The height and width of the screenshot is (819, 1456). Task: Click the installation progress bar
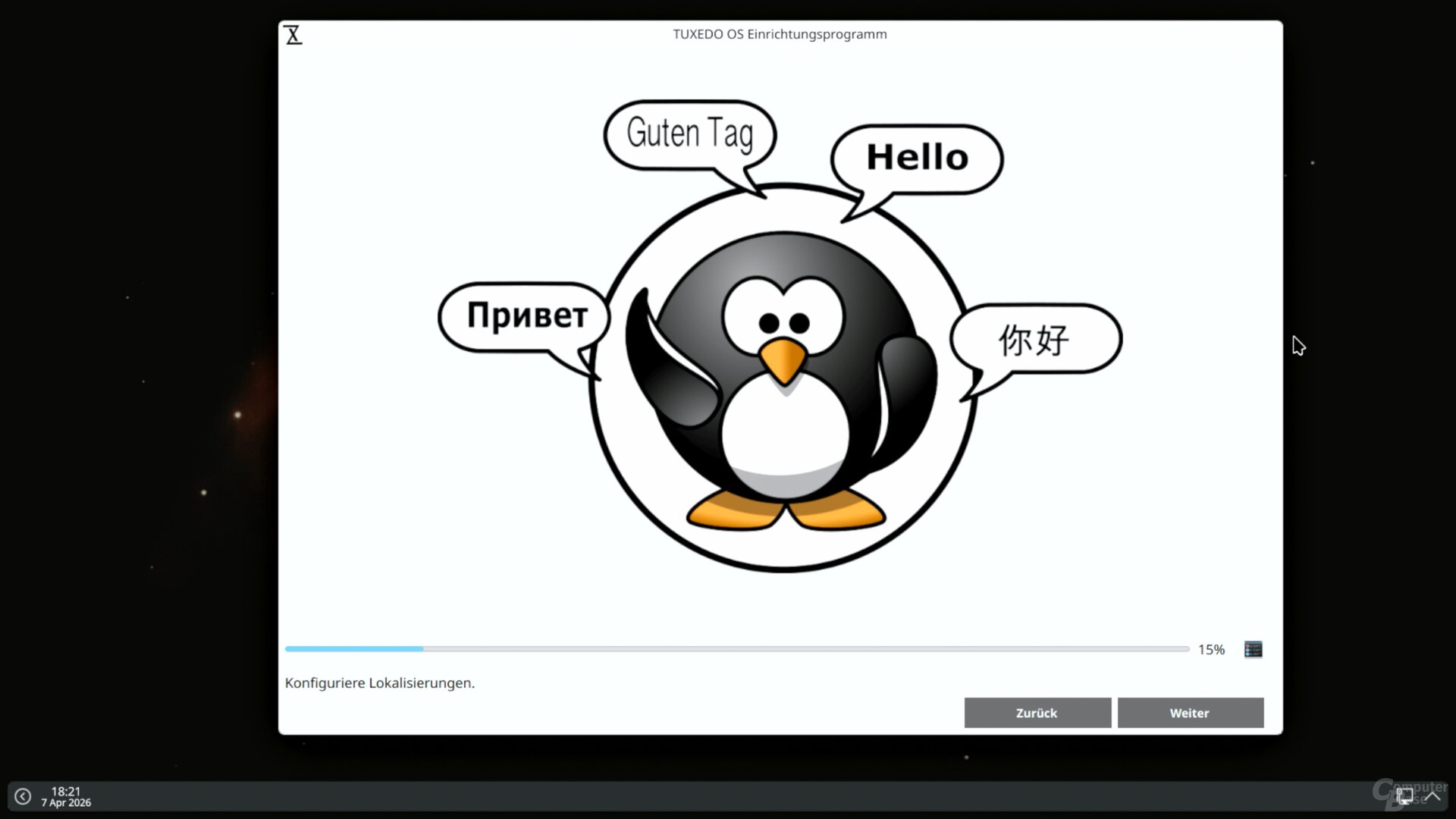coord(737,649)
